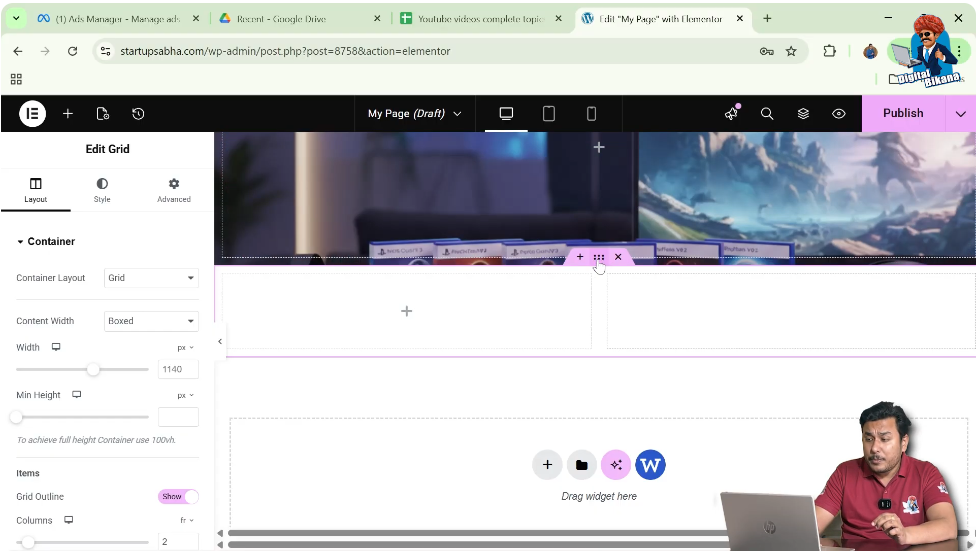Open the add element plus panel
The height and width of the screenshot is (553, 980).
pos(68,114)
